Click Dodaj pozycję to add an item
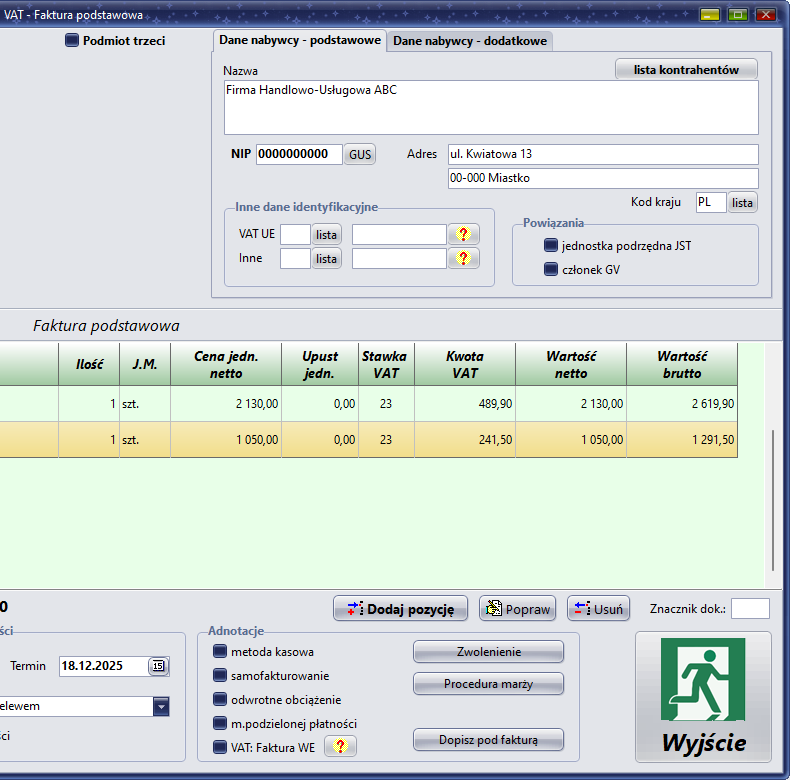 [400, 609]
